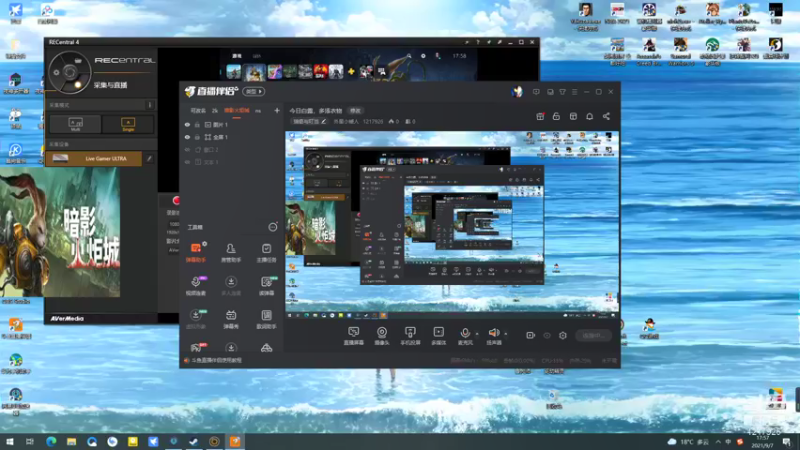Select the 暗影火炬城 scene tab
The image size is (800, 450).
click(237, 111)
